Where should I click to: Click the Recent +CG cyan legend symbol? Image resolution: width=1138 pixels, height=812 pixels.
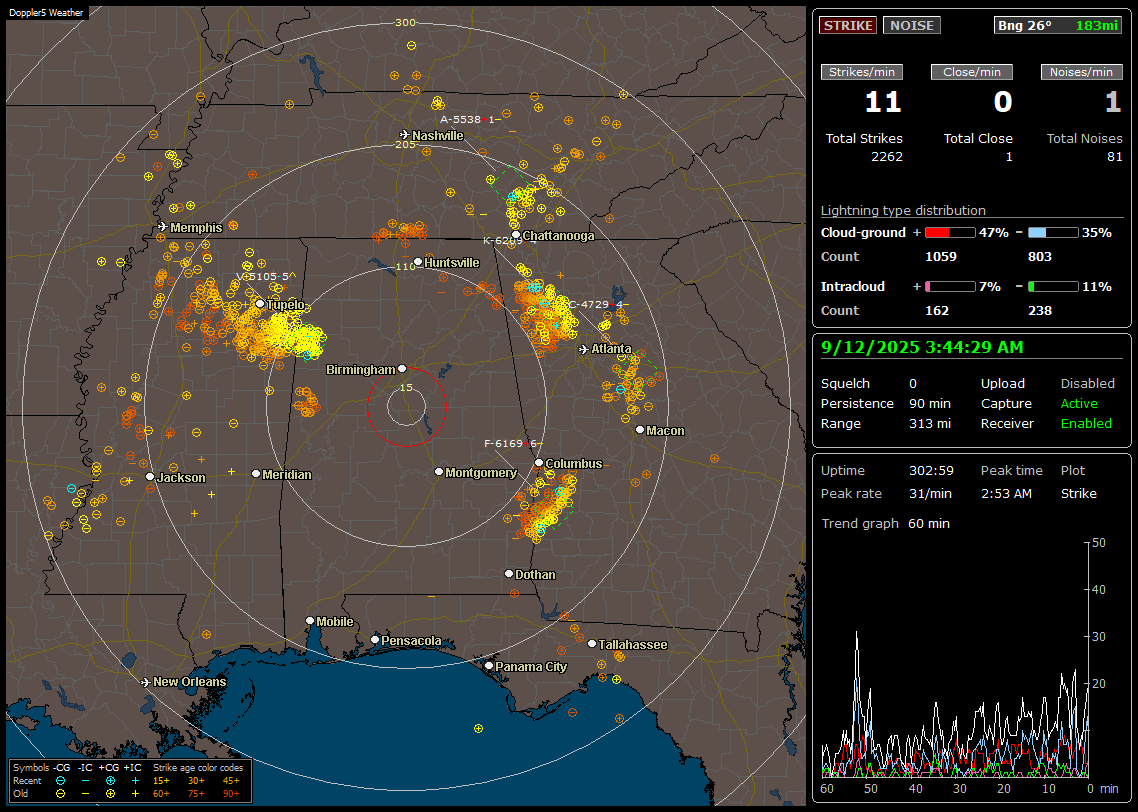tap(110, 781)
